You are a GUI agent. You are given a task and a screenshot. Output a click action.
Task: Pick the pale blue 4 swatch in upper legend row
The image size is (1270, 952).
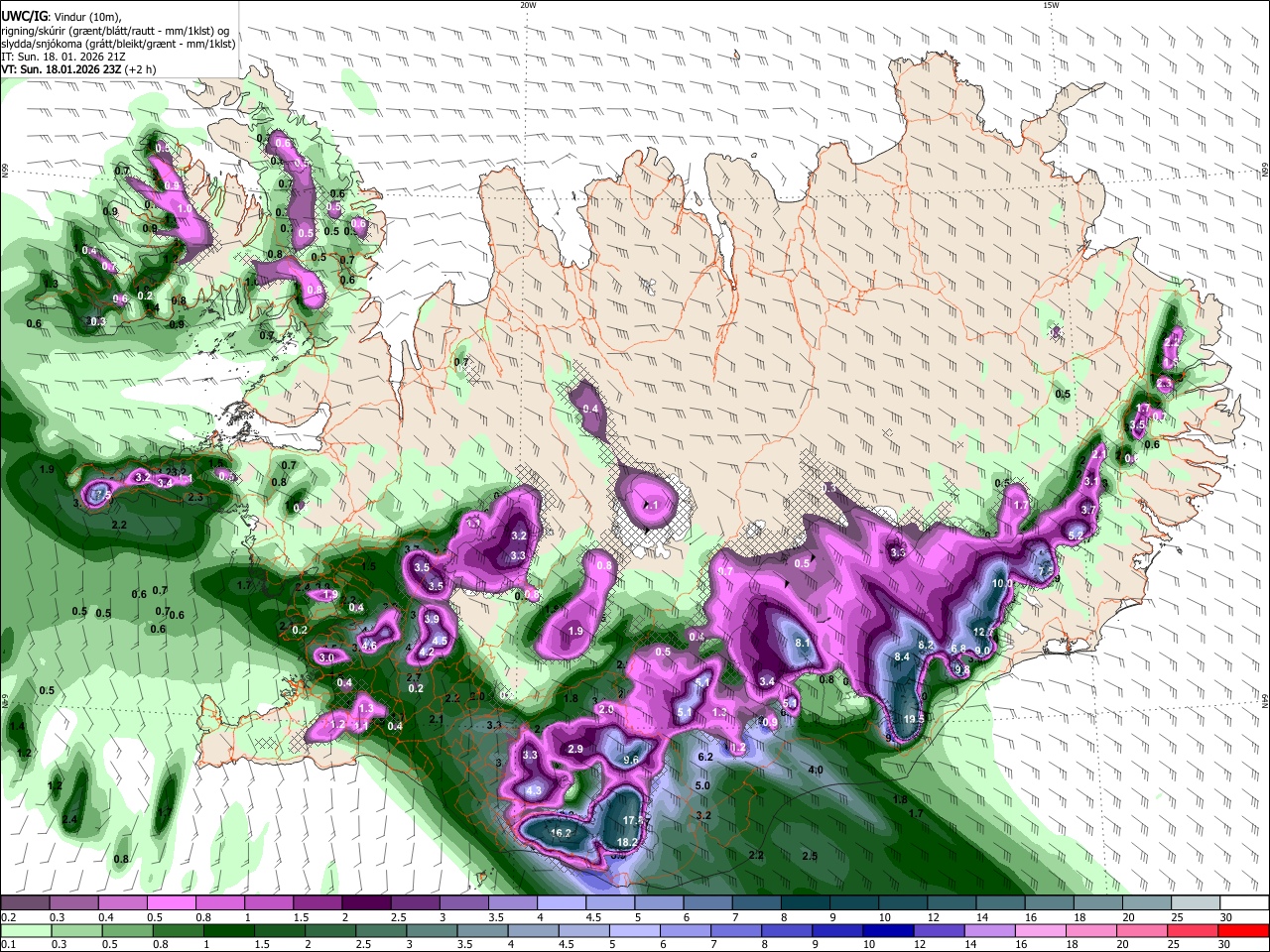pos(562,902)
